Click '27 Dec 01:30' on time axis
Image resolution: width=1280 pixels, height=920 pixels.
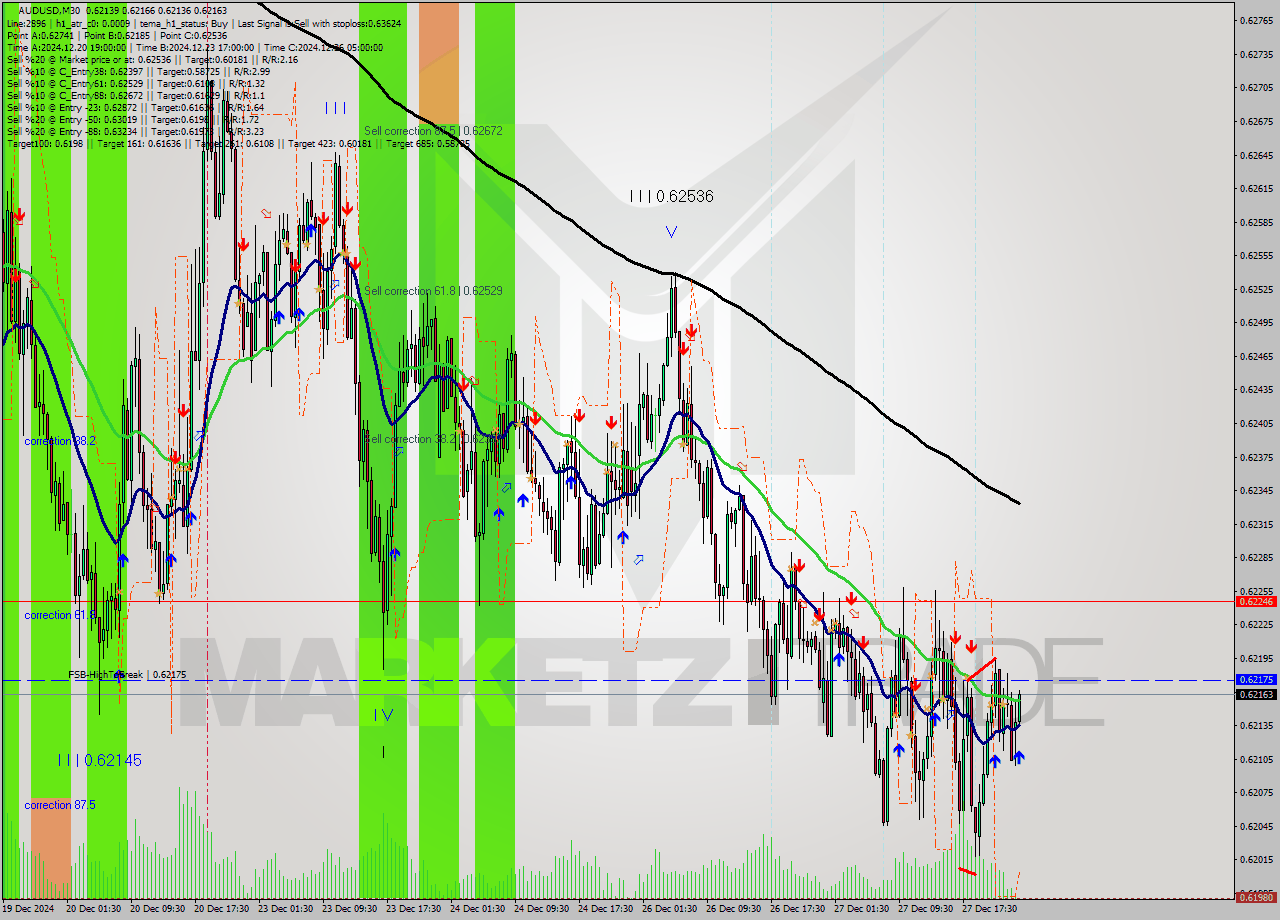click(861, 909)
